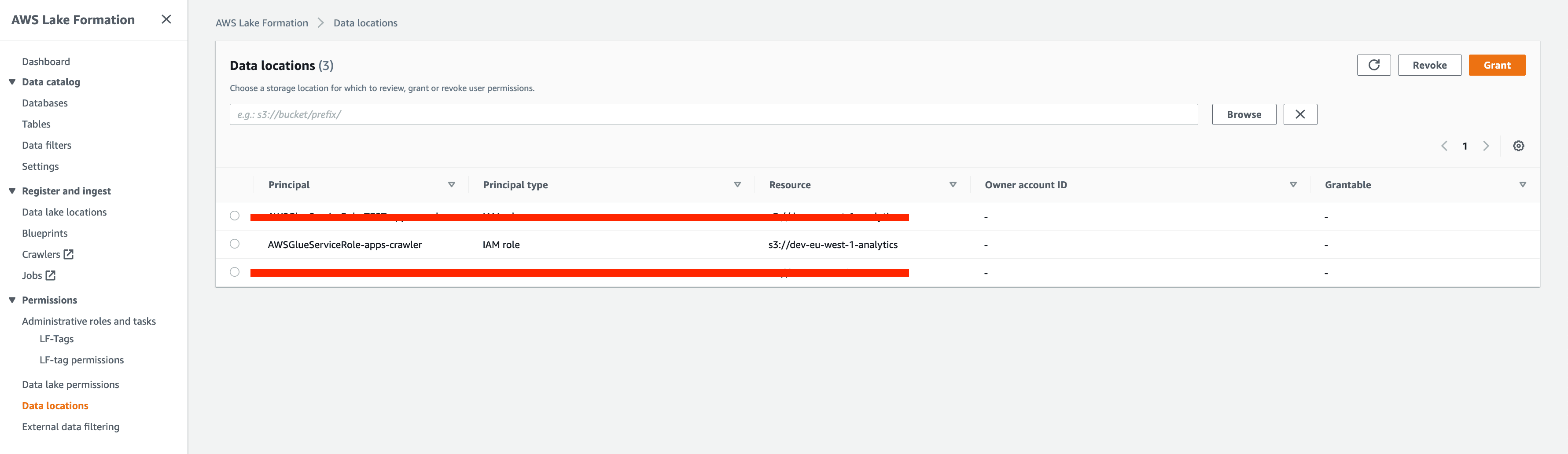Select the first redacted row radio button
Image resolution: width=1568 pixels, height=454 pixels.
pyautogui.click(x=234, y=216)
